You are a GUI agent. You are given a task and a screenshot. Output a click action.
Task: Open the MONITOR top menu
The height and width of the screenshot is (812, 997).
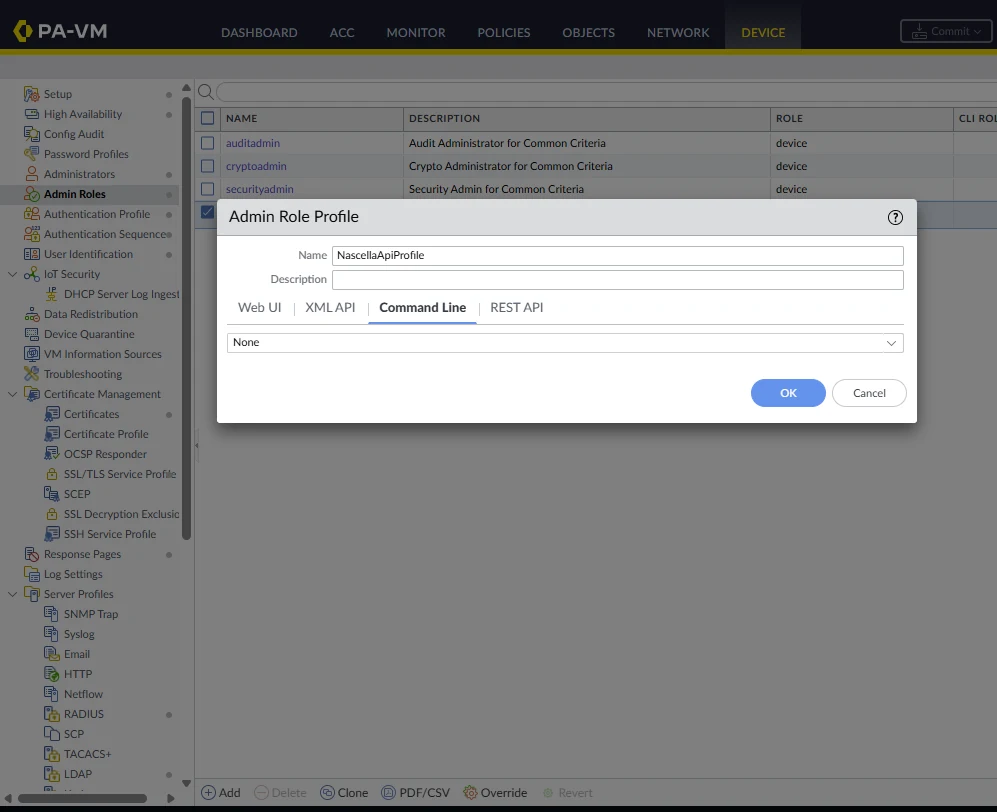[416, 32]
